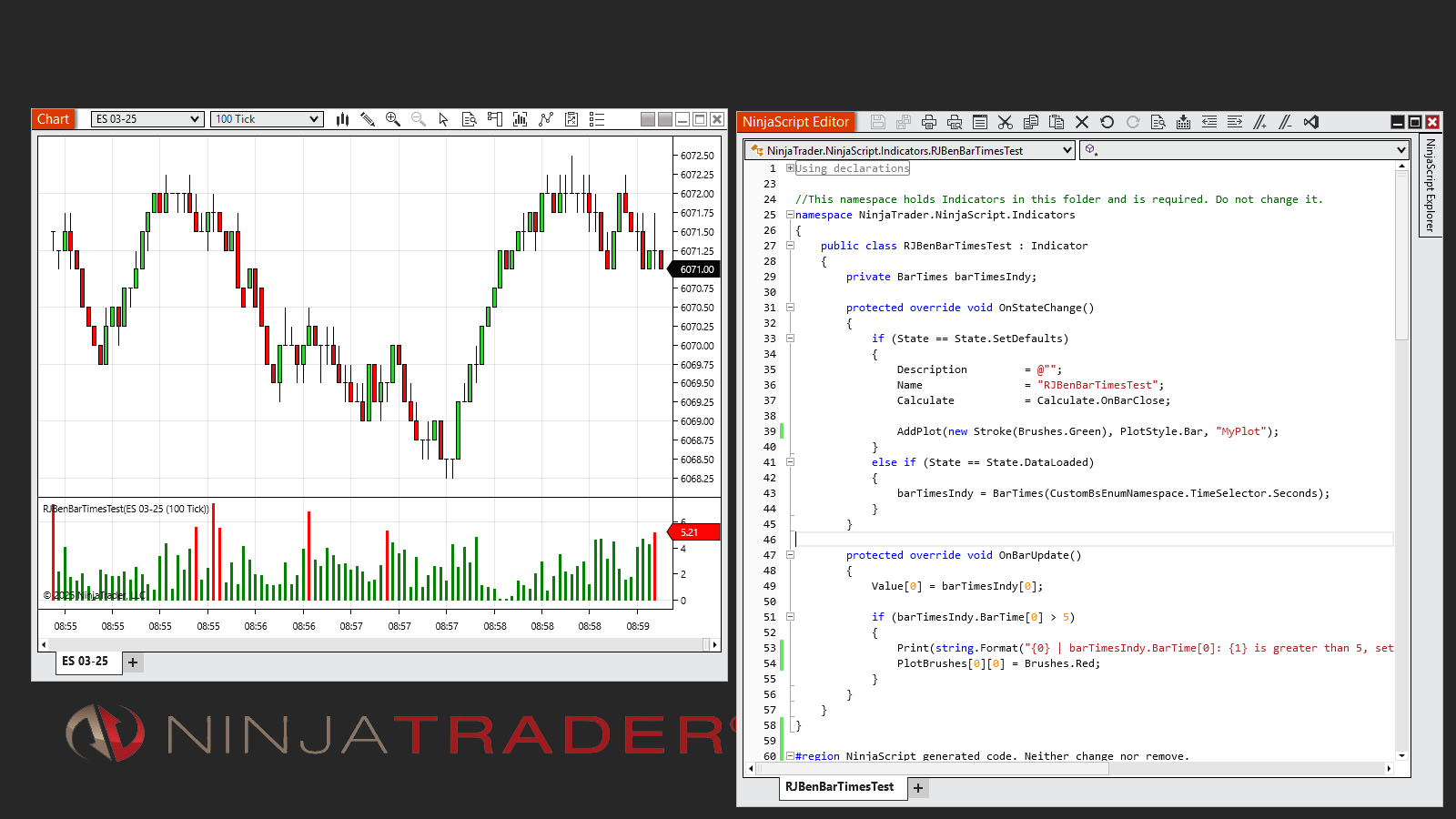Image resolution: width=1456 pixels, height=819 pixels.
Task: Collapse the OnStateChange method block
Action: 790,308
